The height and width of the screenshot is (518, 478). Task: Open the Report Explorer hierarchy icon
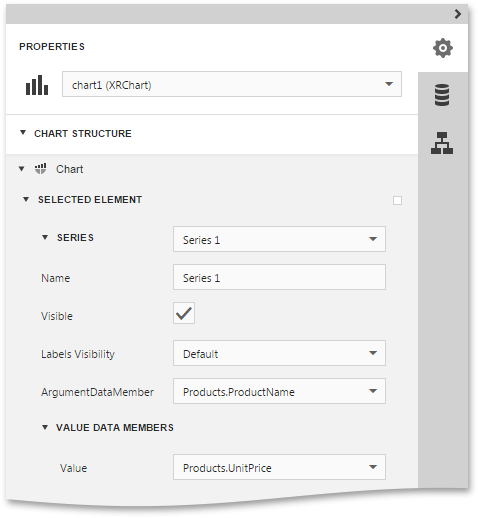point(442,143)
